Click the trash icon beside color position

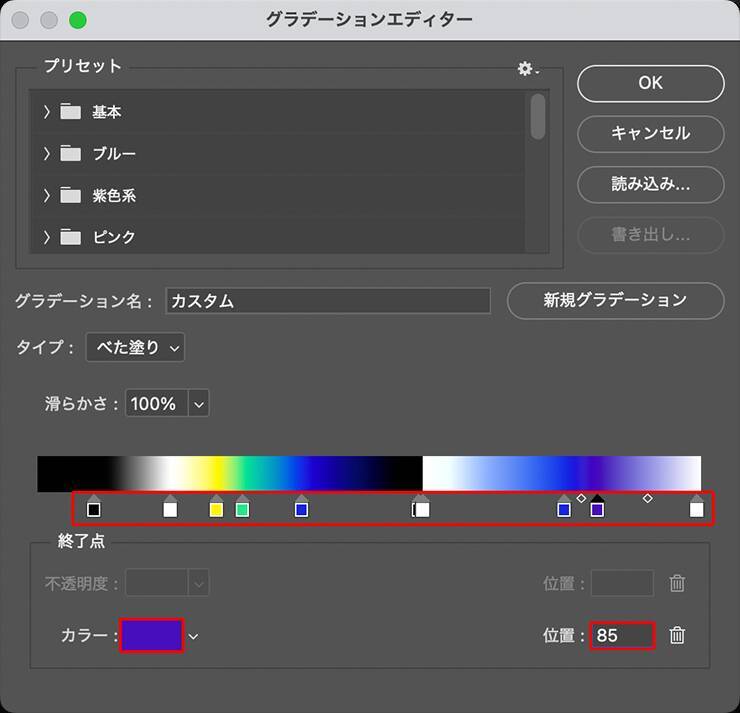pyautogui.click(x=677, y=635)
